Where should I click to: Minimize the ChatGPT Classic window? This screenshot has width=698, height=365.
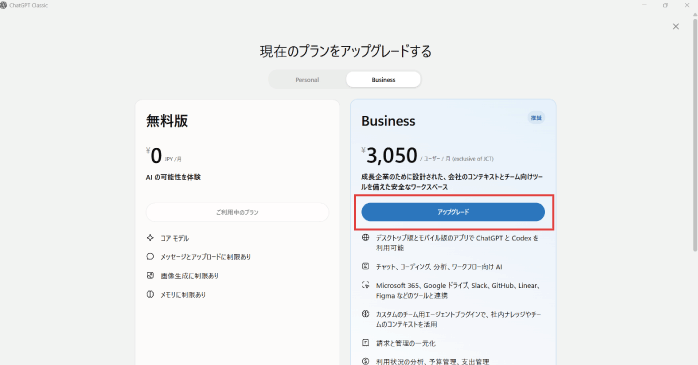(x=644, y=5)
